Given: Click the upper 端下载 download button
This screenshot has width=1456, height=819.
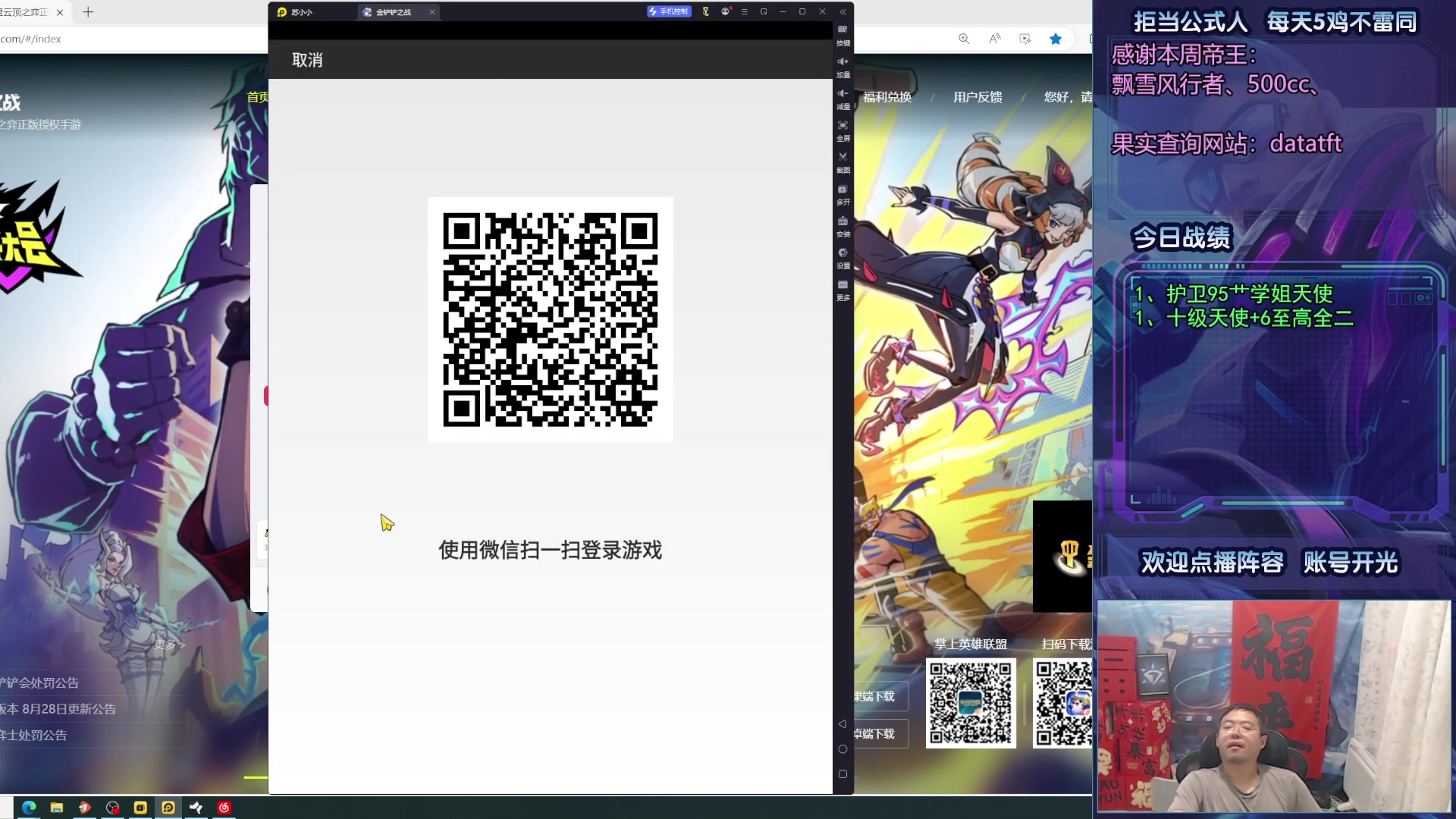Looking at the screenshot, I should [880, 696].
